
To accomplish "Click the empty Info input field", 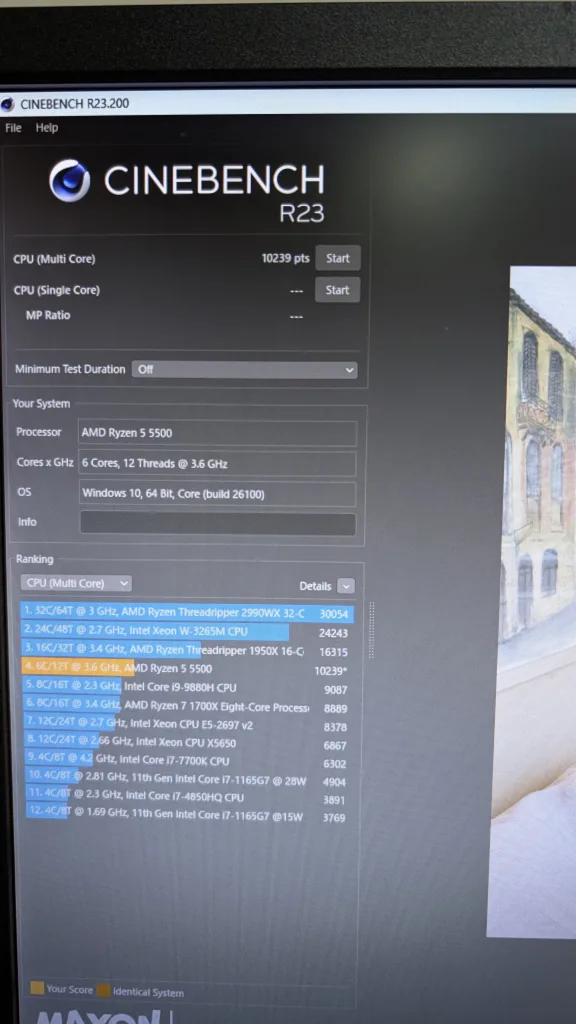I will pos(217,524).
